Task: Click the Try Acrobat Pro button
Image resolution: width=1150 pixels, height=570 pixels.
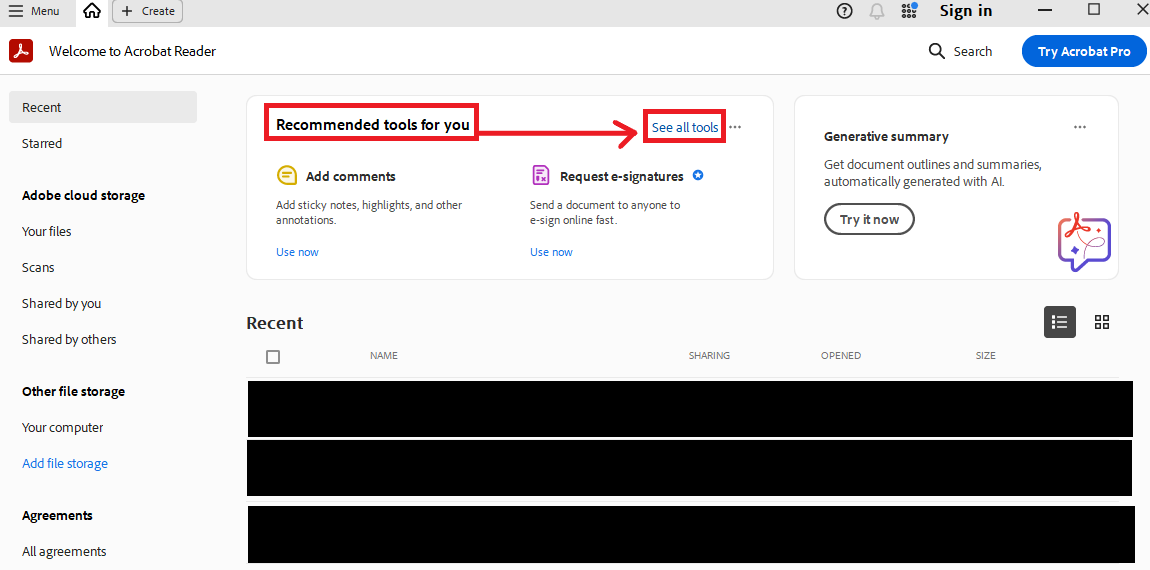Action: tap(1084, 51)
